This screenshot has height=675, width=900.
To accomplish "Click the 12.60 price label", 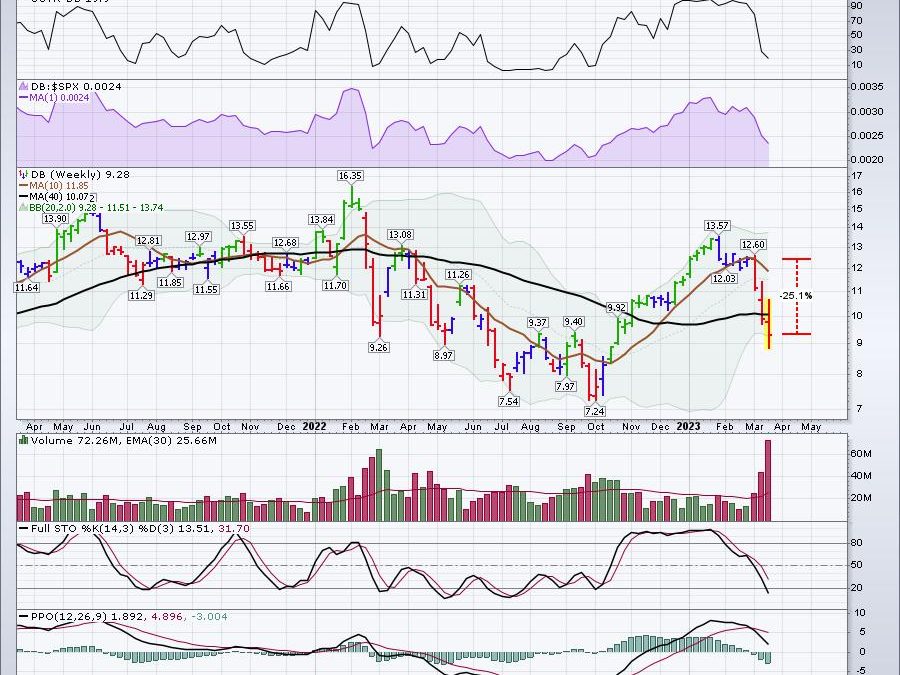I will click(753, 245).
